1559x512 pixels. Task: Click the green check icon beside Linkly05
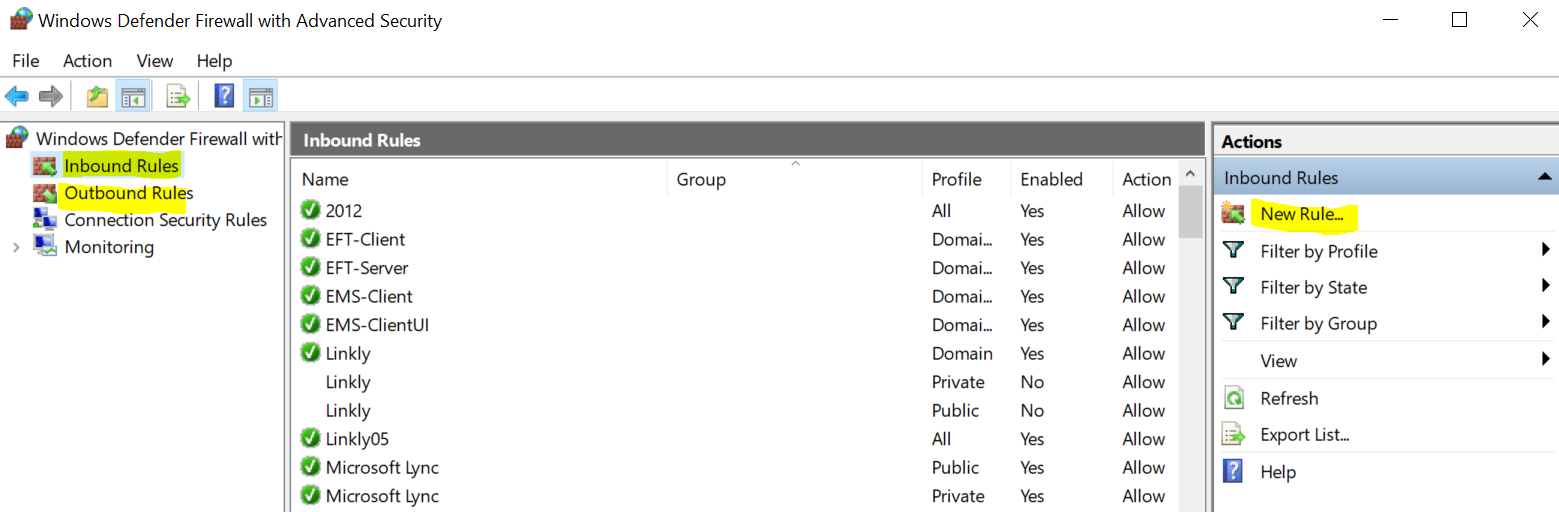[310, 438]
